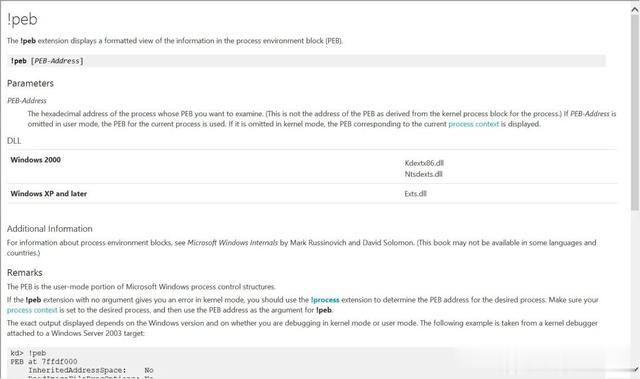Follow the !process extension link
Screen dimensions: 640x379
pyautogui.click(x=325, y=300)
